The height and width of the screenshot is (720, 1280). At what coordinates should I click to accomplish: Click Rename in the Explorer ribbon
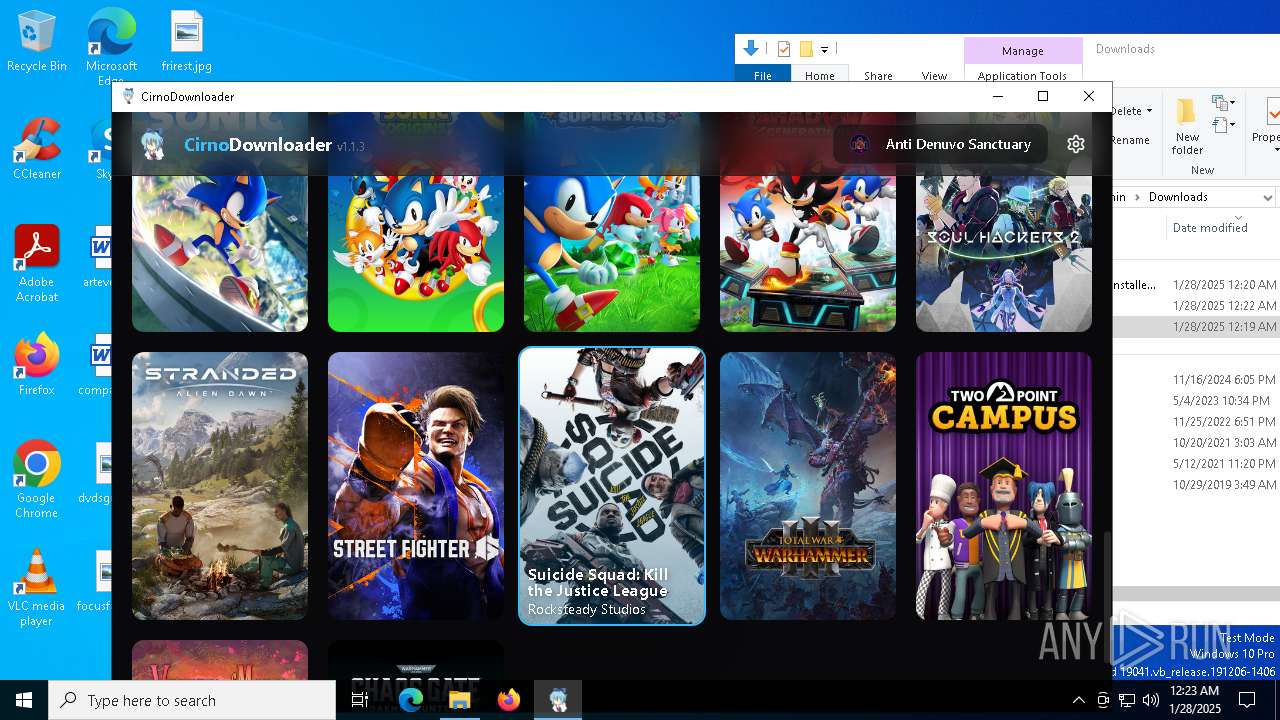coord(1131,140)
